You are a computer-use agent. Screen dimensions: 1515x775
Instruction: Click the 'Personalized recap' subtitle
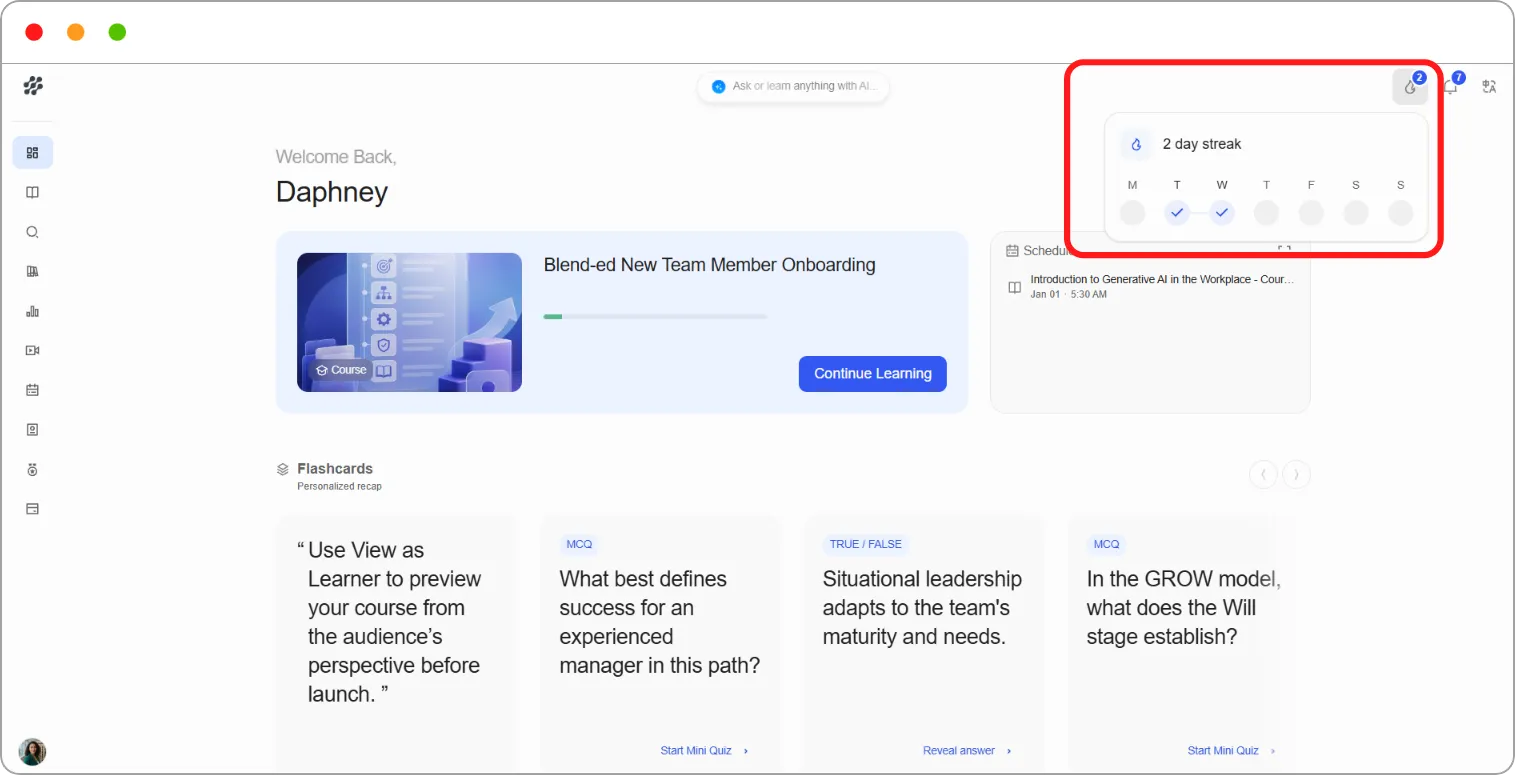(339, 486)
